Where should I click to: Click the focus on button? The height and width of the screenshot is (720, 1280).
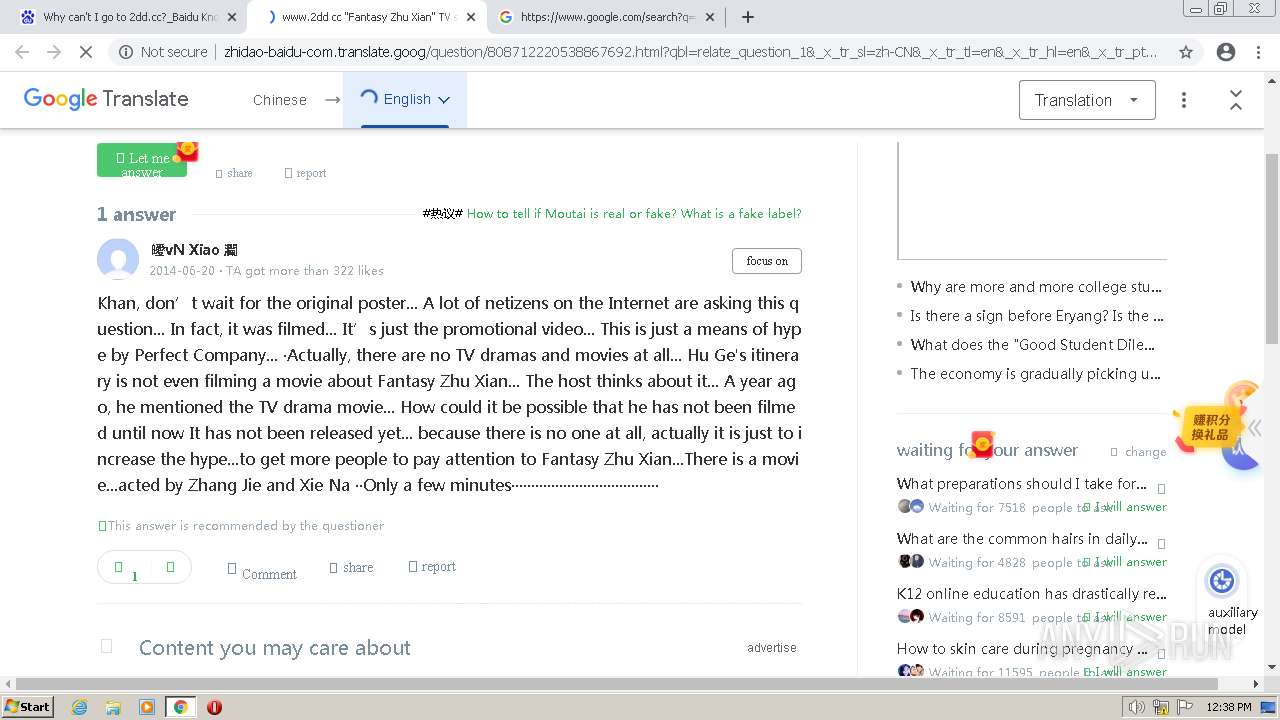[x=767, y=261]
